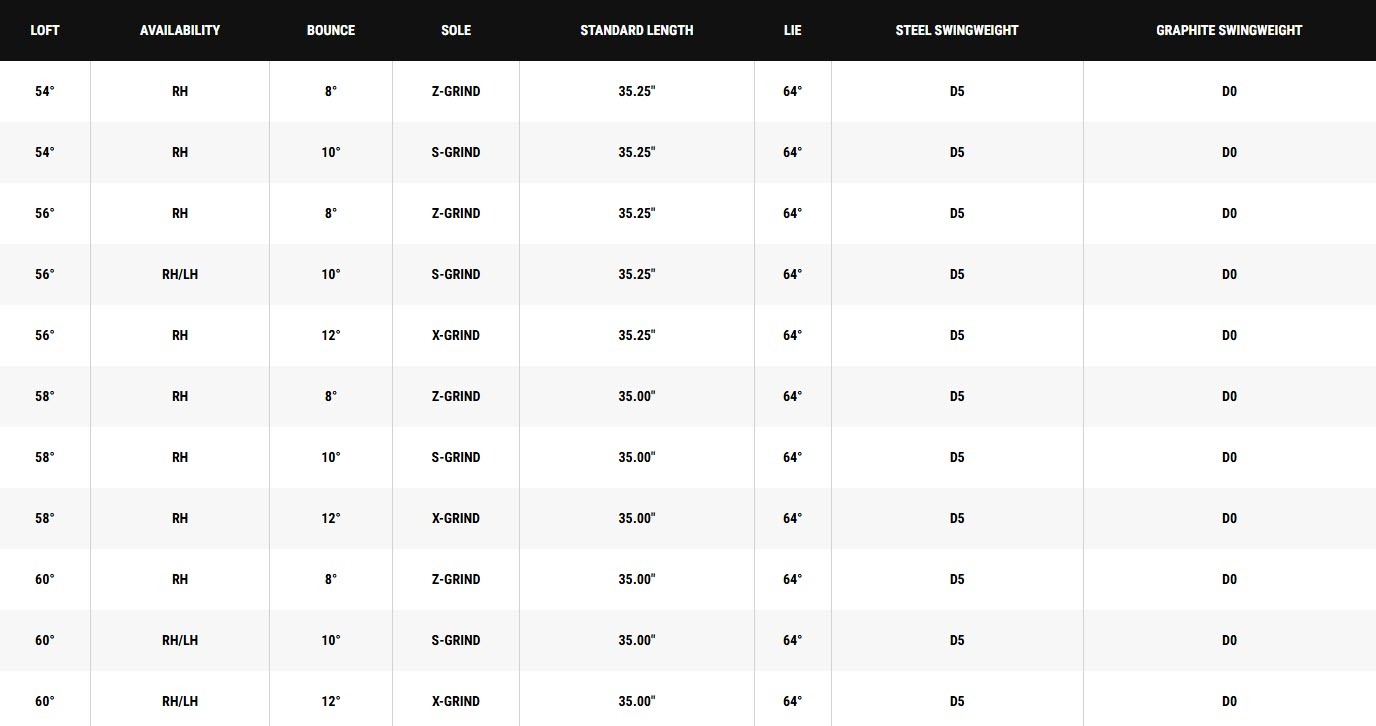Click S-GRIND in the 58° loft row
This screenshot has width=1376, height=726.
[456, 457]
